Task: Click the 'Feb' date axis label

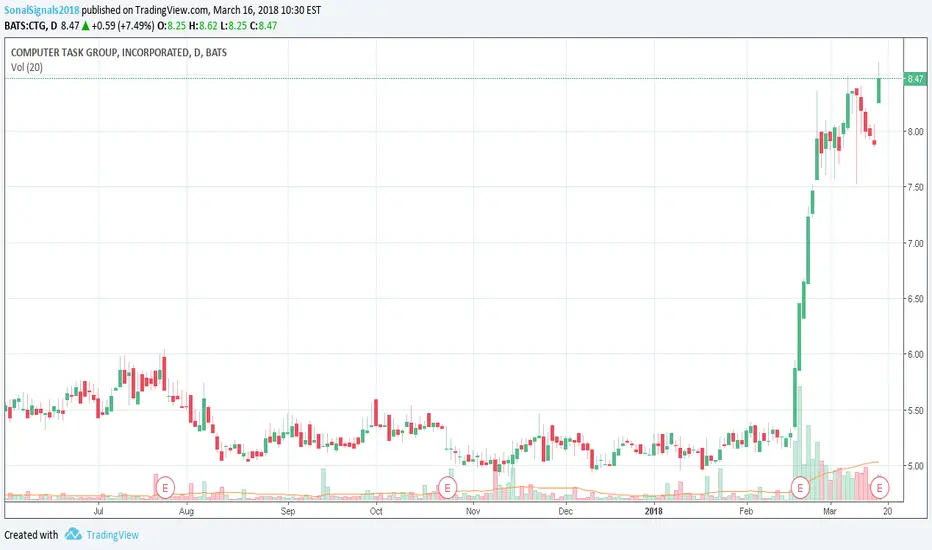Action: 746,511
